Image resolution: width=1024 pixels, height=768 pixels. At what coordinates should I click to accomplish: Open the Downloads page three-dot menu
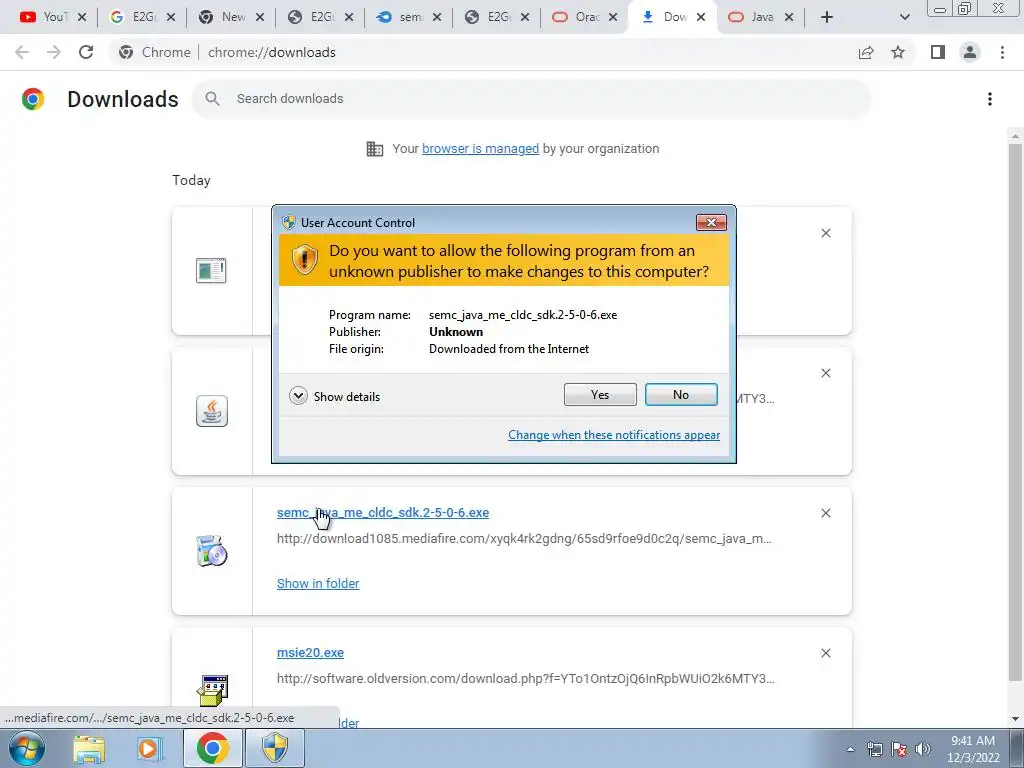click(989, 99)
